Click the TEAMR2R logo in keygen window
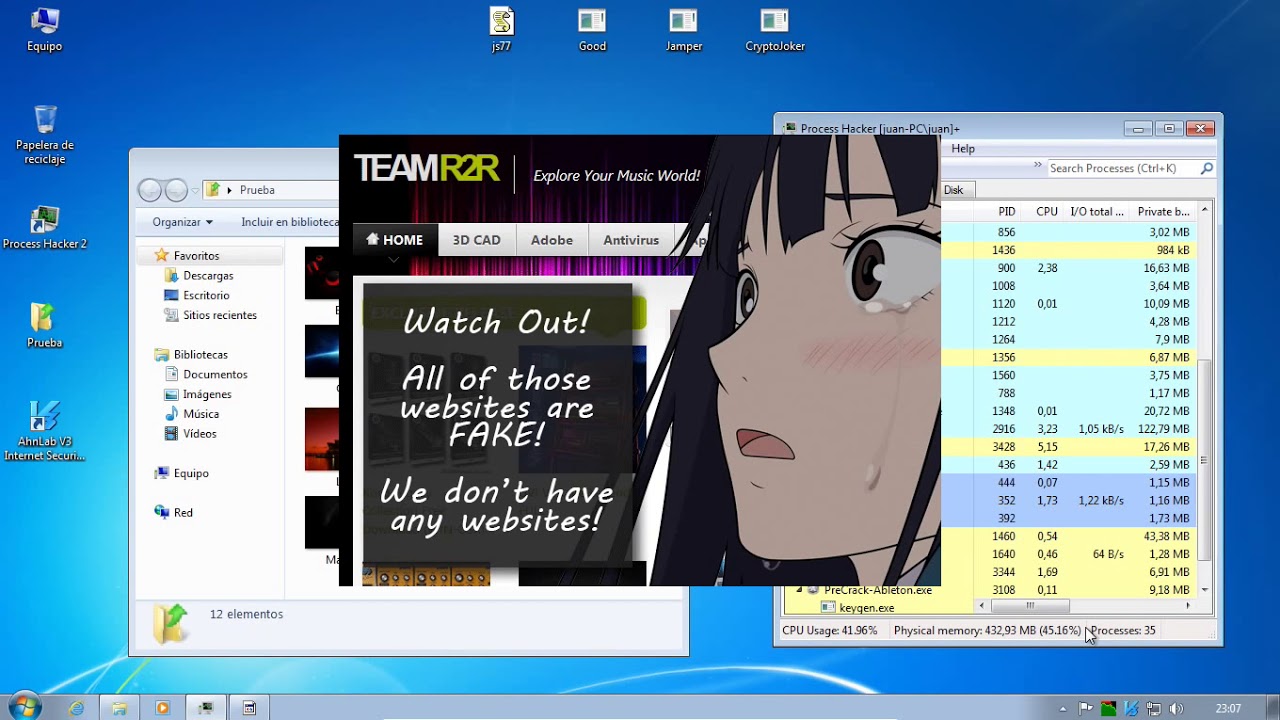The width and height of the screenshot is (1280, 720). click(x=427, y=169)
